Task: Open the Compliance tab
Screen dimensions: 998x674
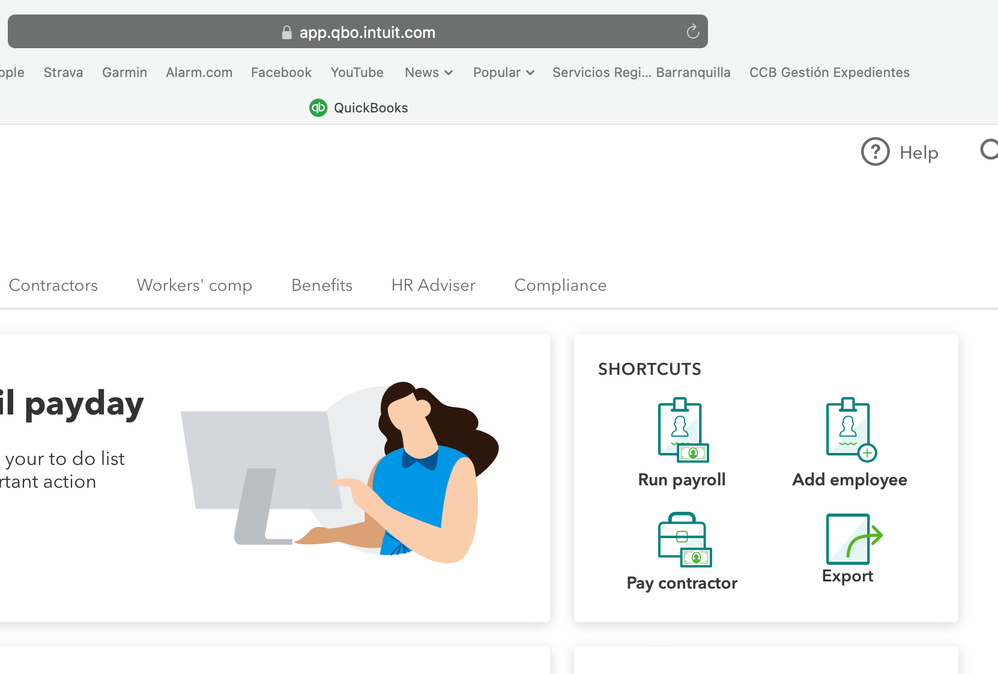Action: (560, 285)
